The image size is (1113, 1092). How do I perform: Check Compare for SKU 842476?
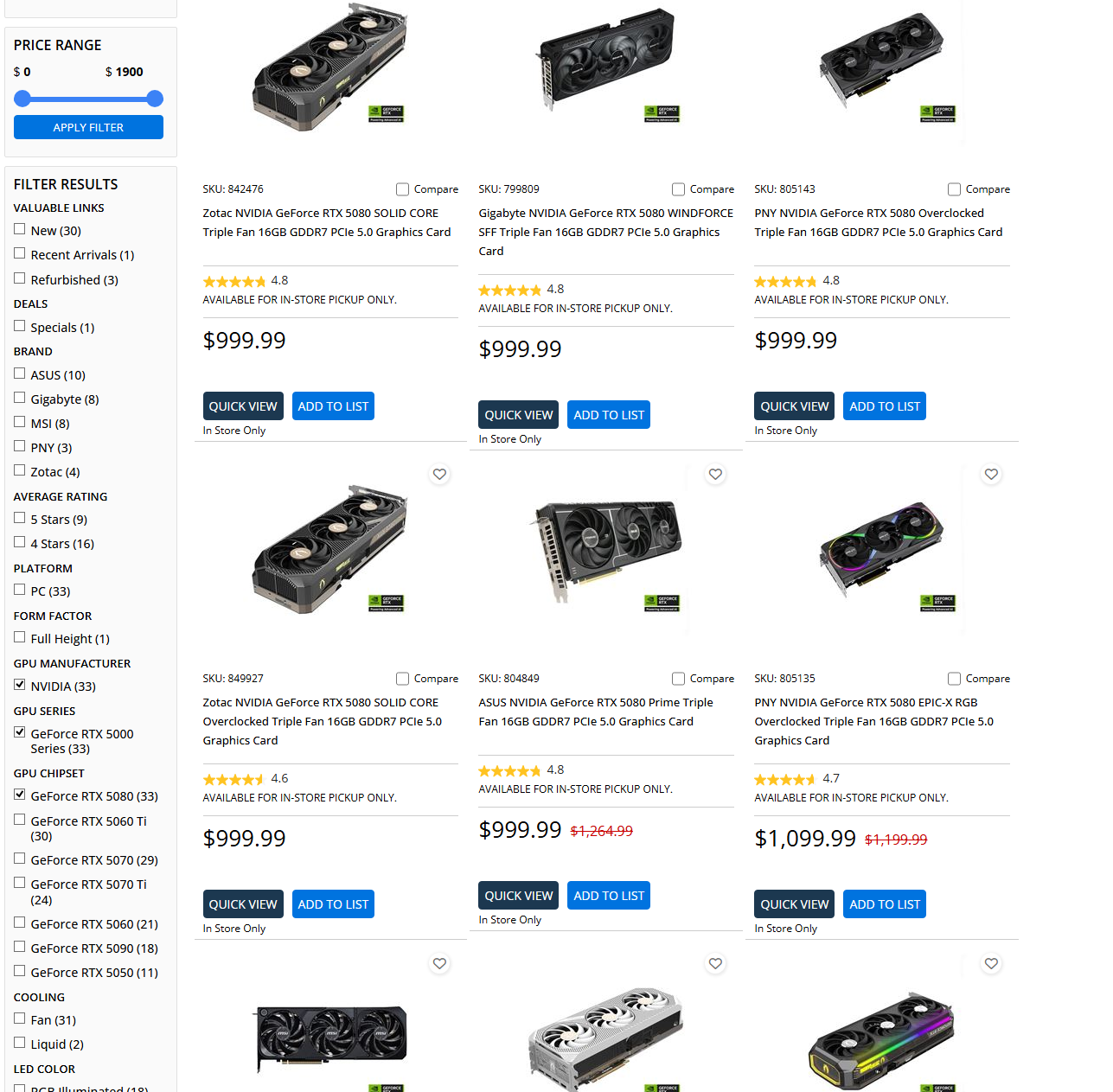pyautogui.click(x=402, y=189)
